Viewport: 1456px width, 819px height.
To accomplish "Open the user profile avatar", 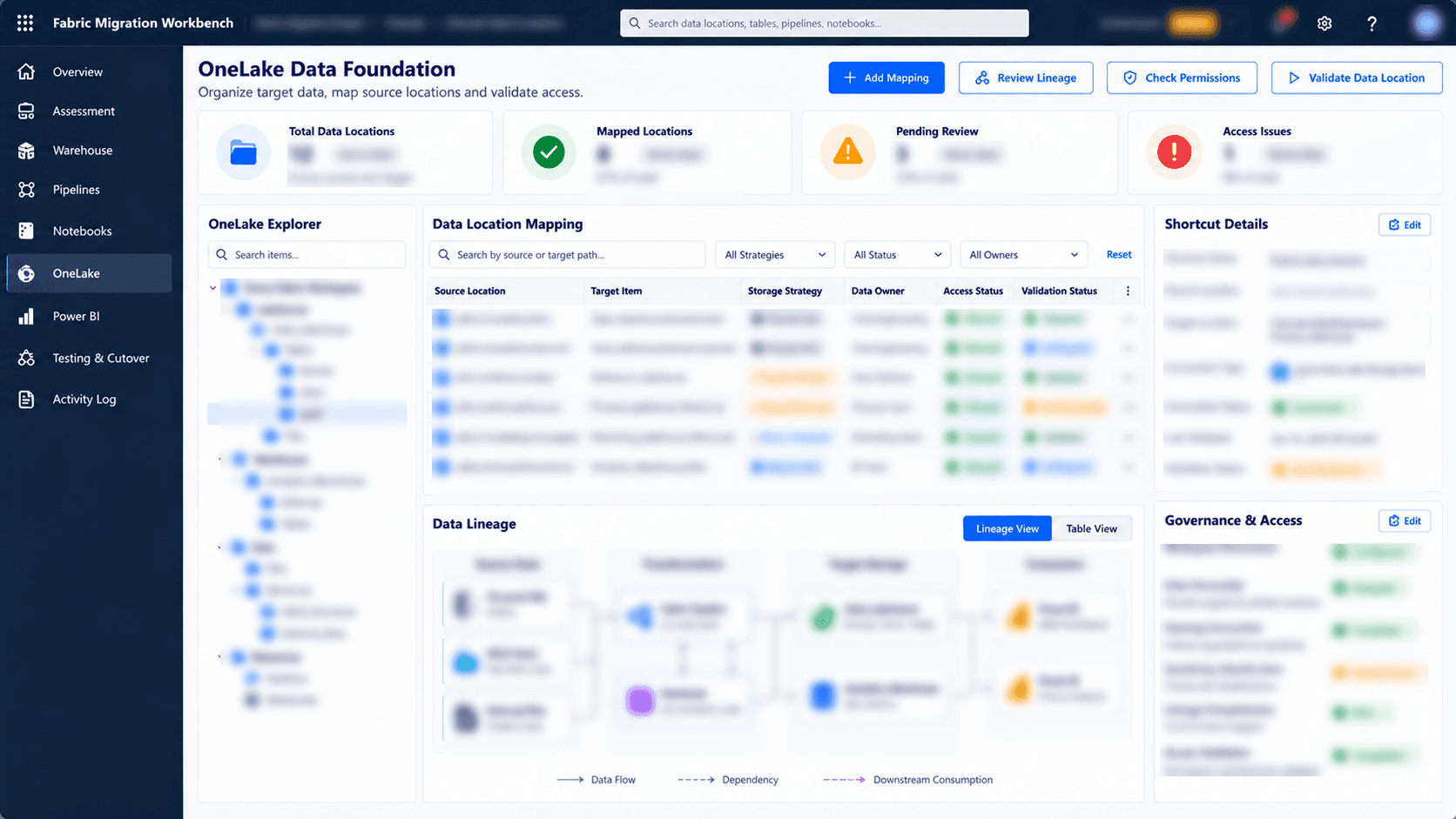I will (1427, 23).
